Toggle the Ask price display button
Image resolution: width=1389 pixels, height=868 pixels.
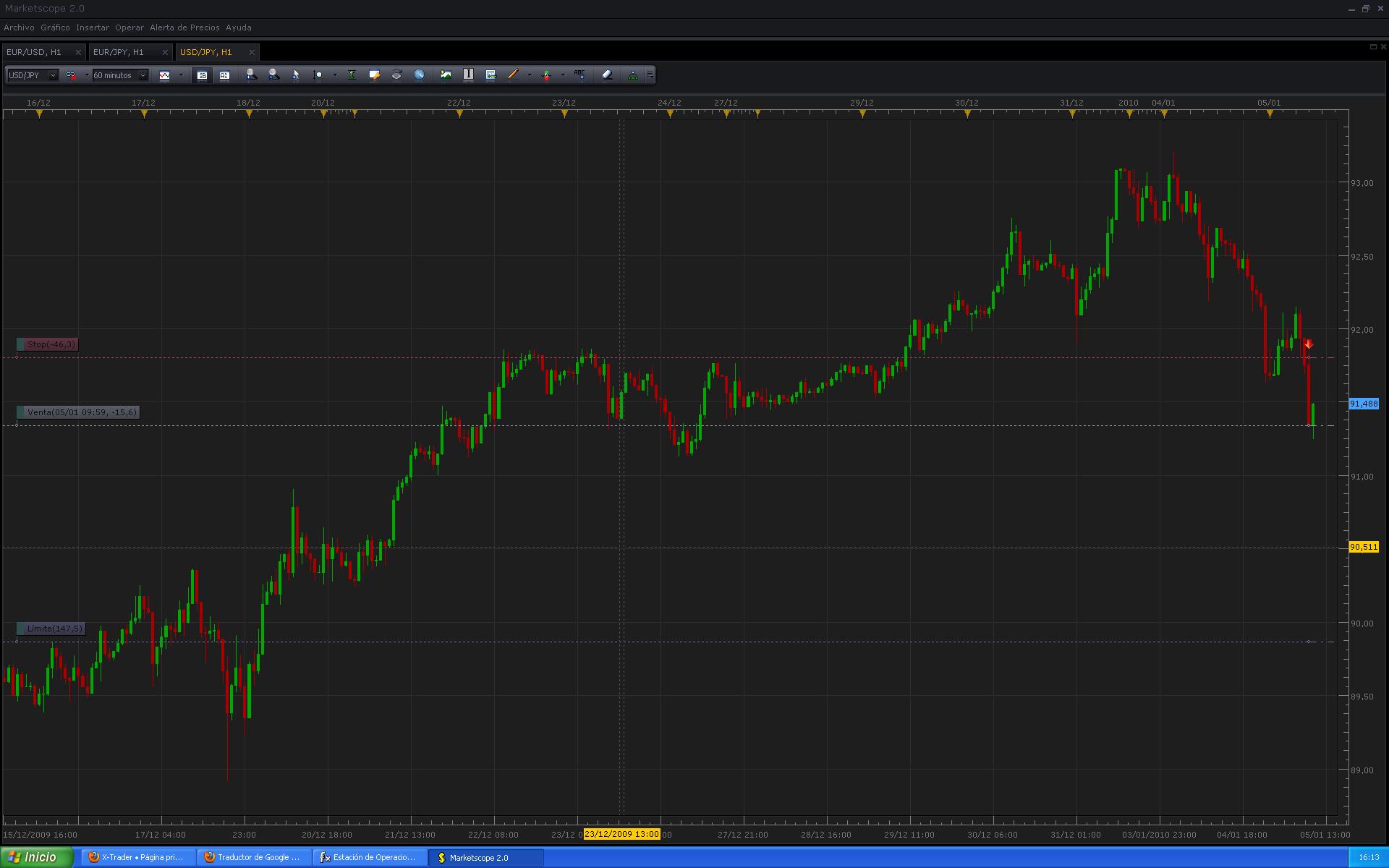[224, 75]
